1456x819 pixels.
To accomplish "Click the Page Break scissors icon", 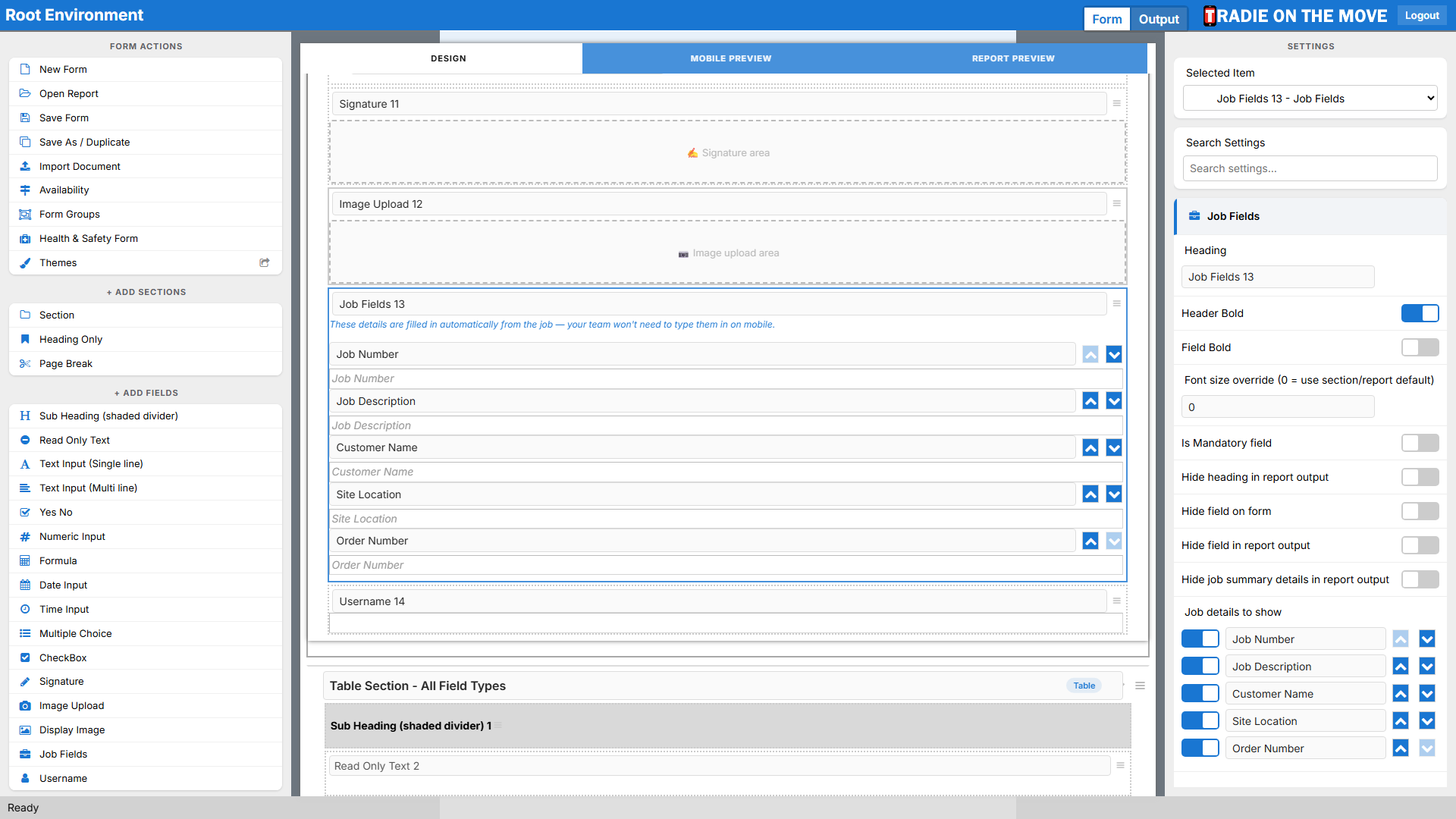I will (25, 364).
